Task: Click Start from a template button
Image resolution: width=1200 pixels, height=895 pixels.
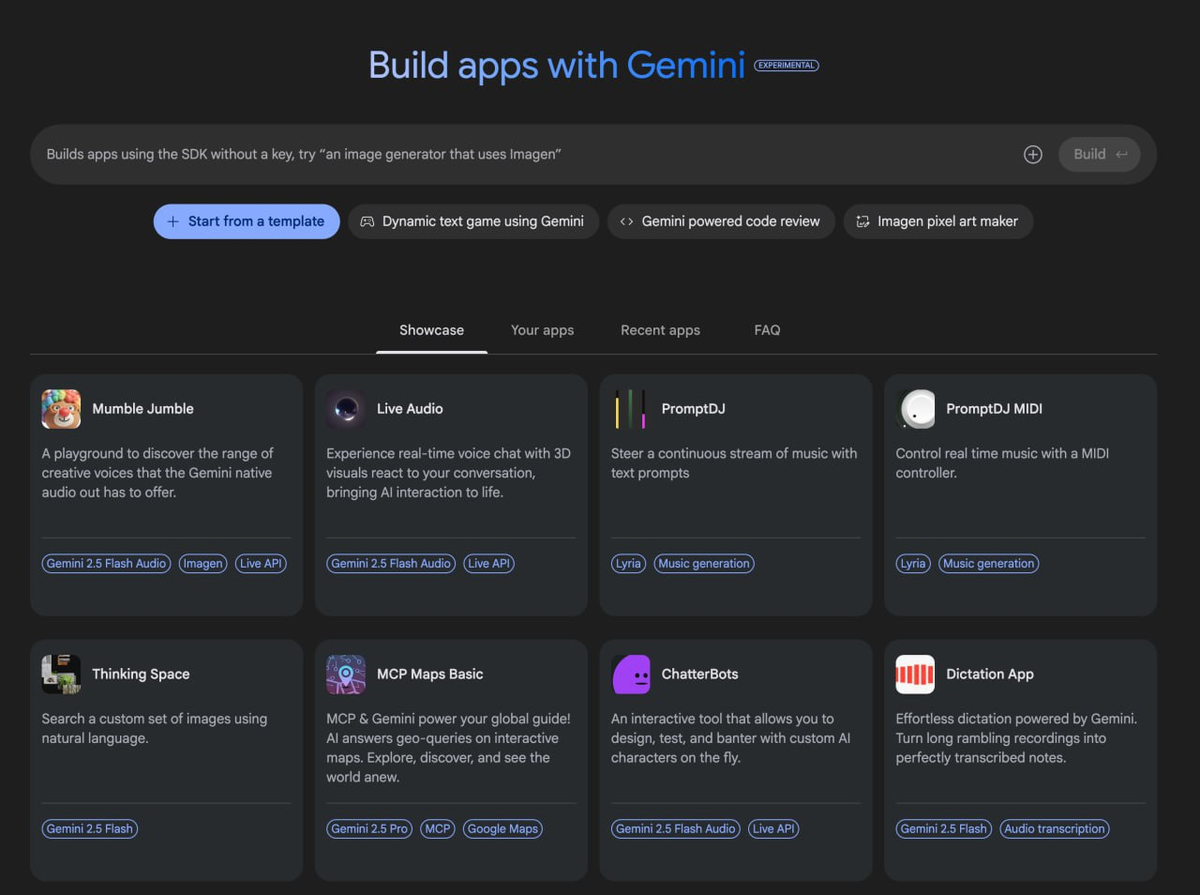Action: point(246,221)
